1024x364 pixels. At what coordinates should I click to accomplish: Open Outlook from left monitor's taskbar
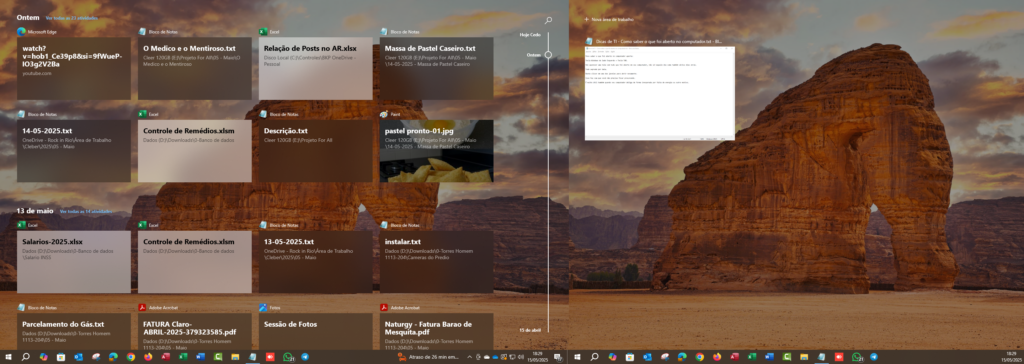click(78, 357)
